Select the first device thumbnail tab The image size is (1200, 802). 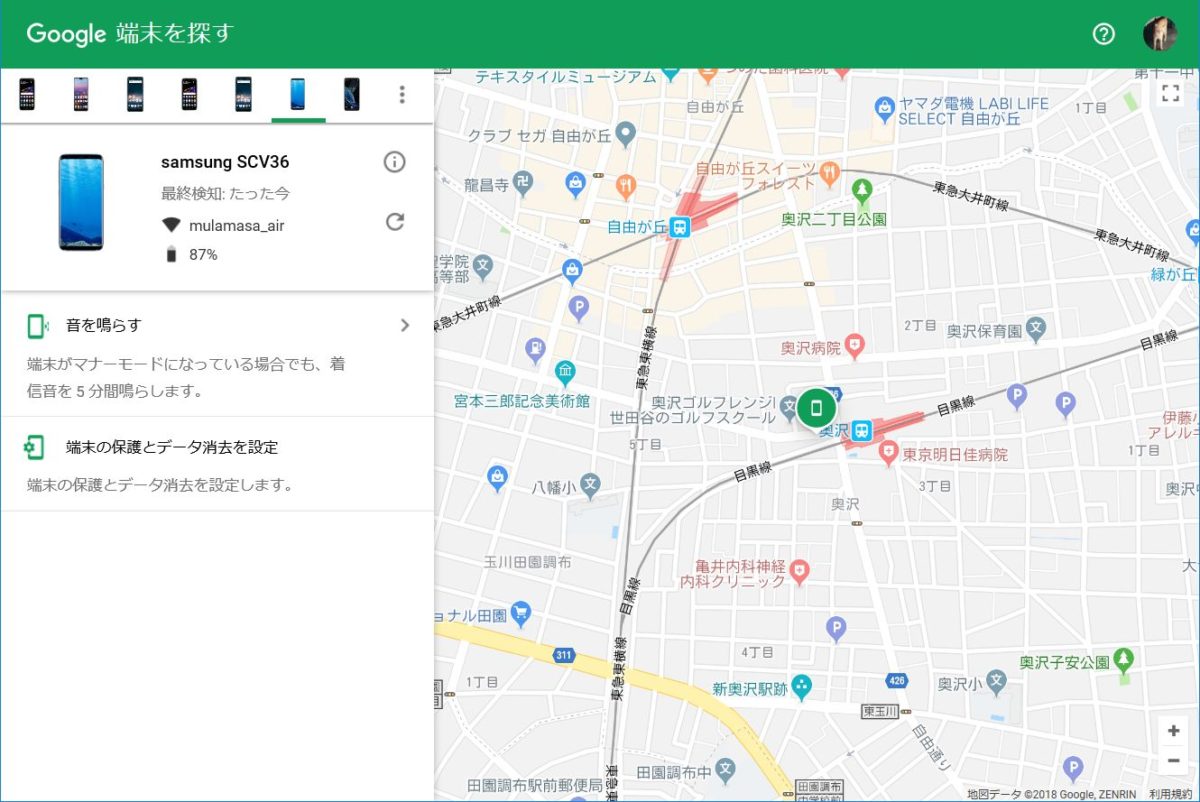27,94
